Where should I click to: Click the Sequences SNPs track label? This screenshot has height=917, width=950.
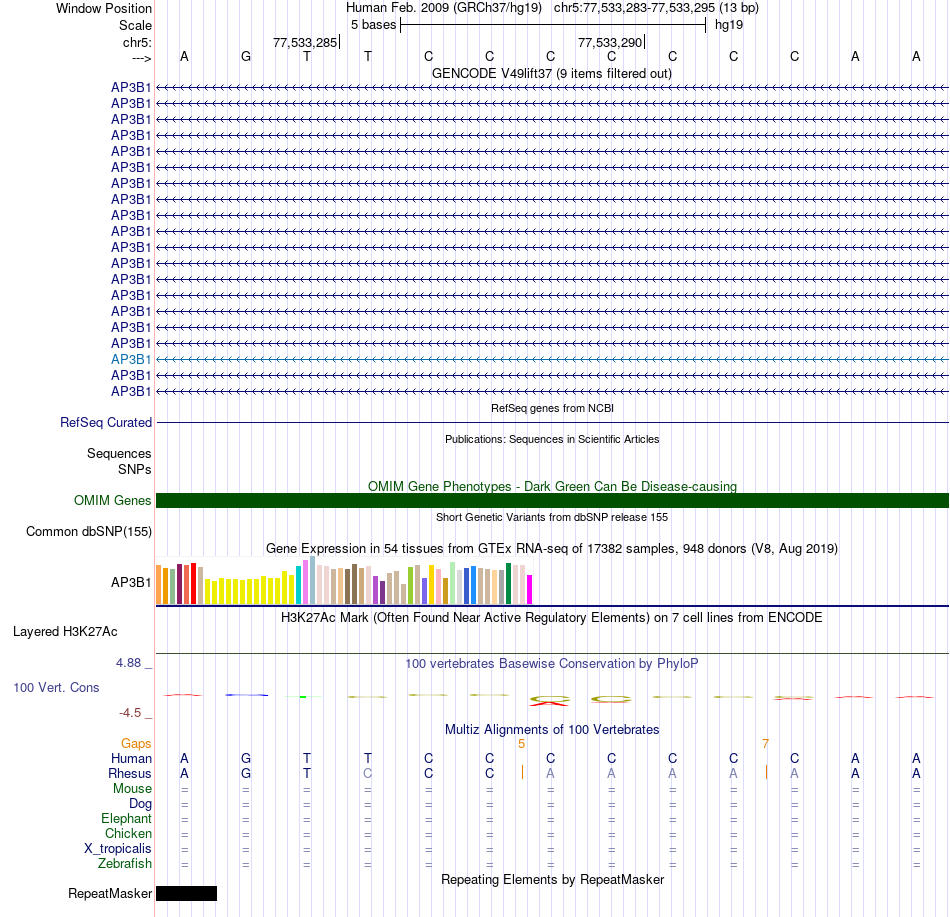119,461
